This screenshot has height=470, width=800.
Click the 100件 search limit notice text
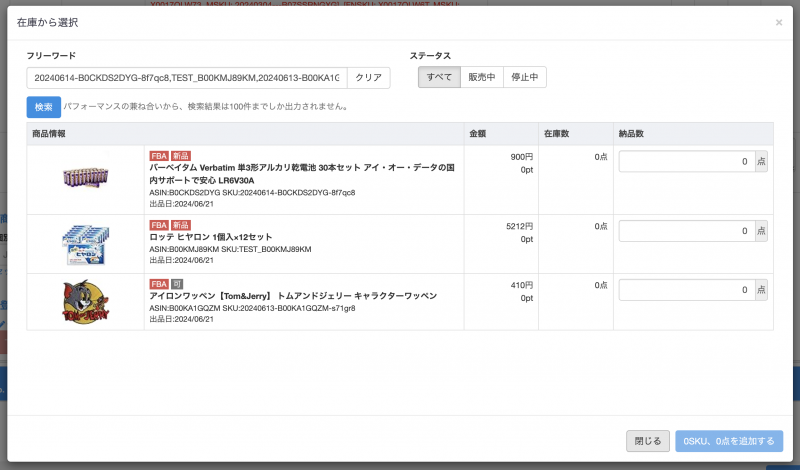(x=206, y=107)
